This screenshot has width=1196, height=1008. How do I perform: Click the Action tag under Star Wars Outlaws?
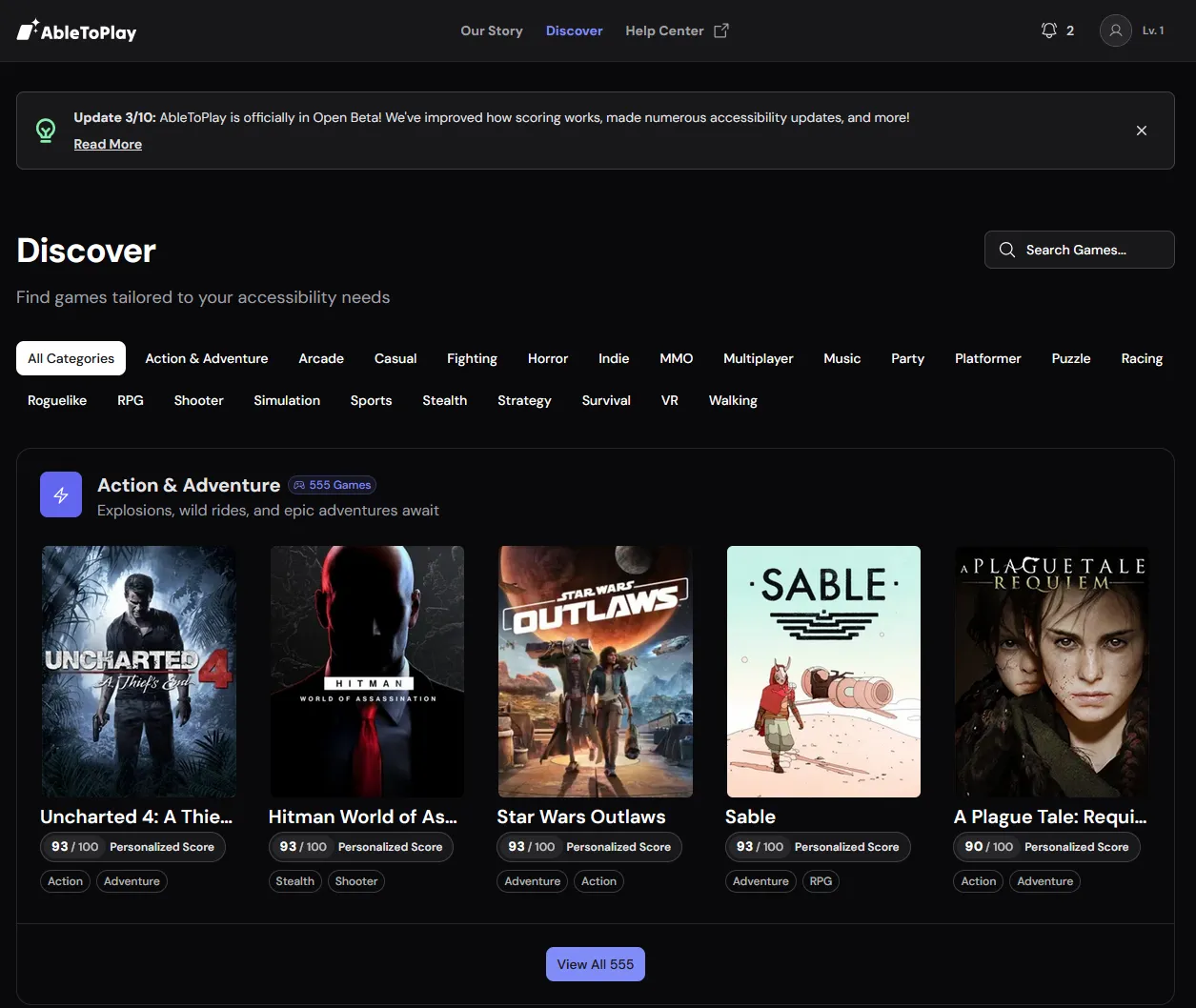598,881
